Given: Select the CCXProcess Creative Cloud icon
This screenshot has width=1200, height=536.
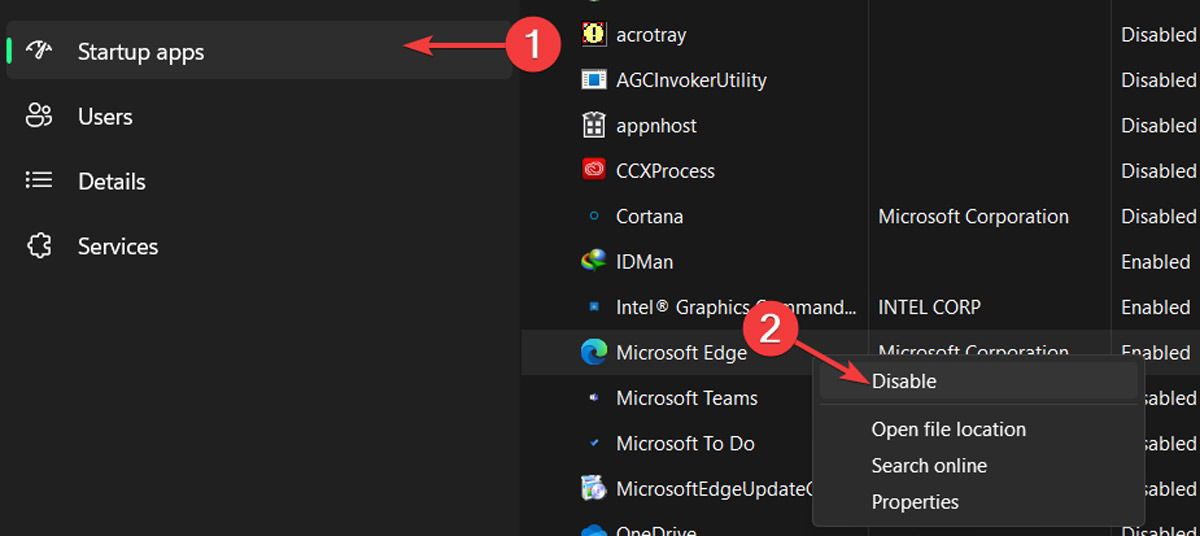Looking at the screenshot, I should tap(594, 170).
